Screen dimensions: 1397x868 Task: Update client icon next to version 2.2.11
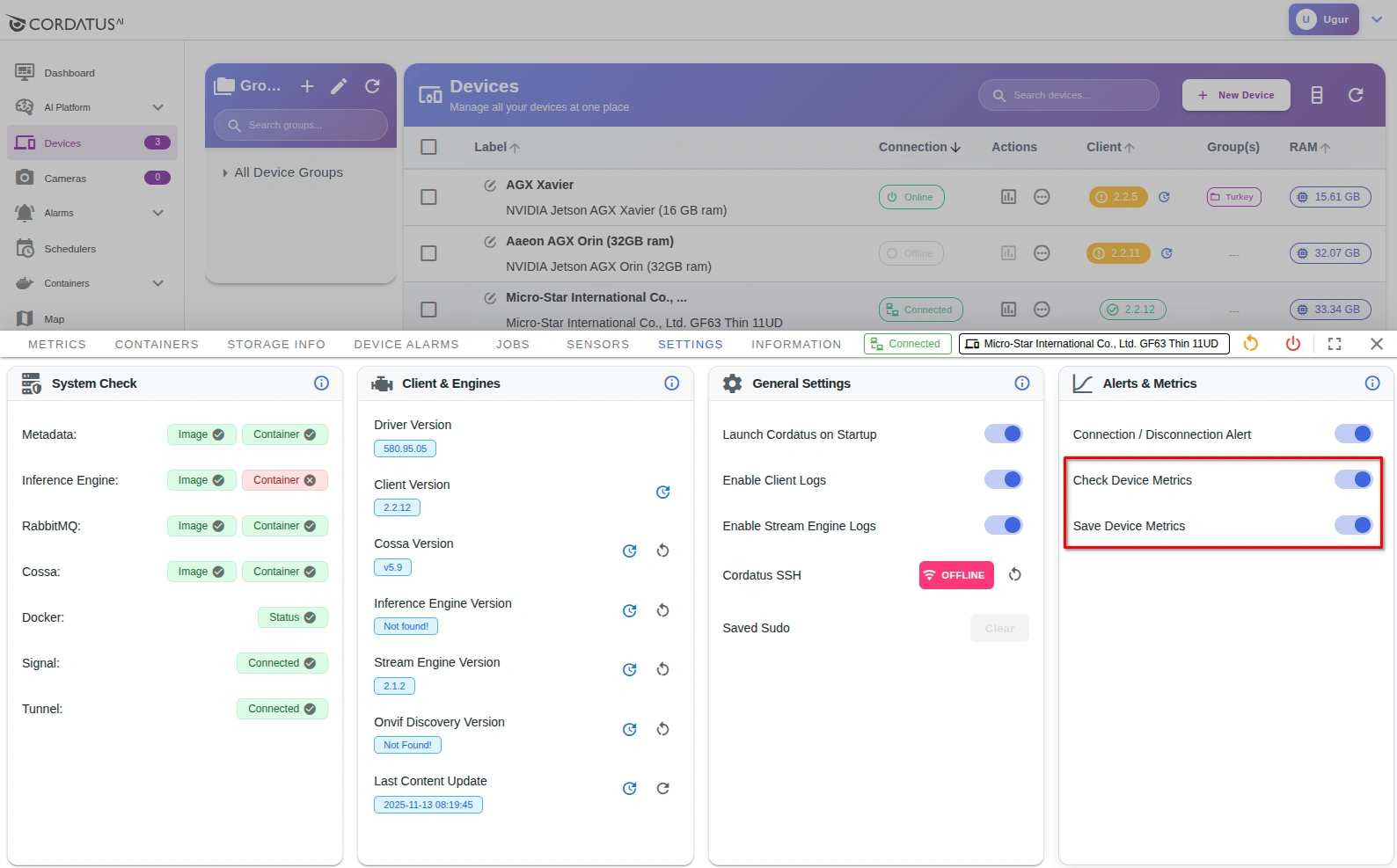(x=1167, y=253)
